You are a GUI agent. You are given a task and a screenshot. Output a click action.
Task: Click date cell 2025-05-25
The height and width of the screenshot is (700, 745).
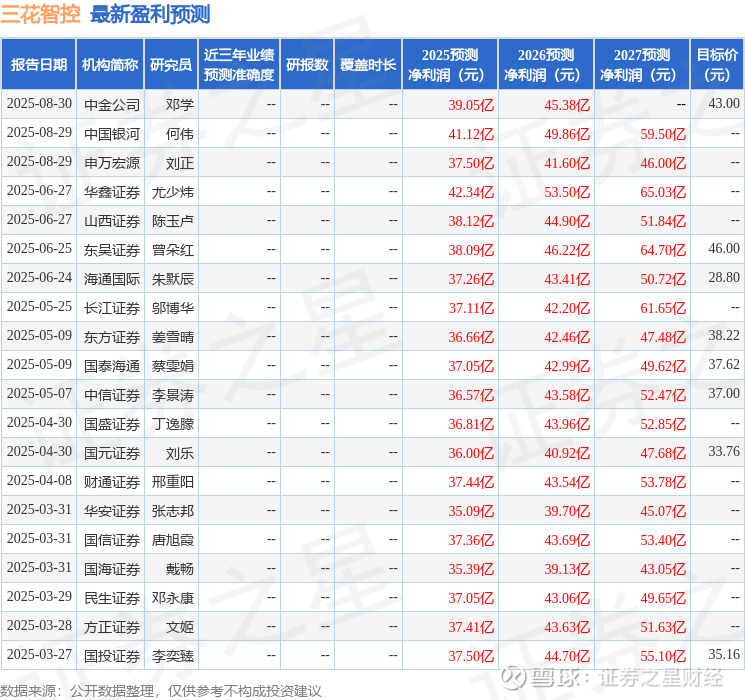tap(39, 306)
